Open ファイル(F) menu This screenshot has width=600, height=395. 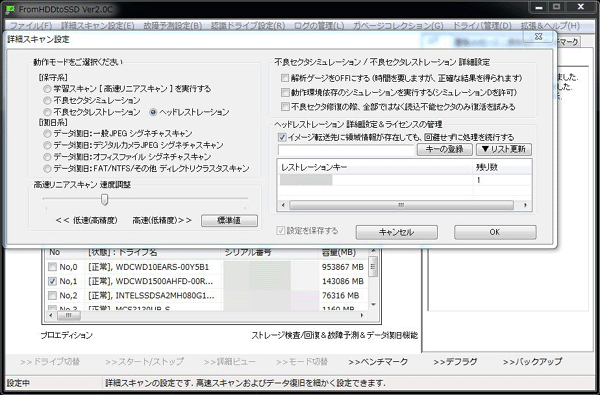coord(31,26)
